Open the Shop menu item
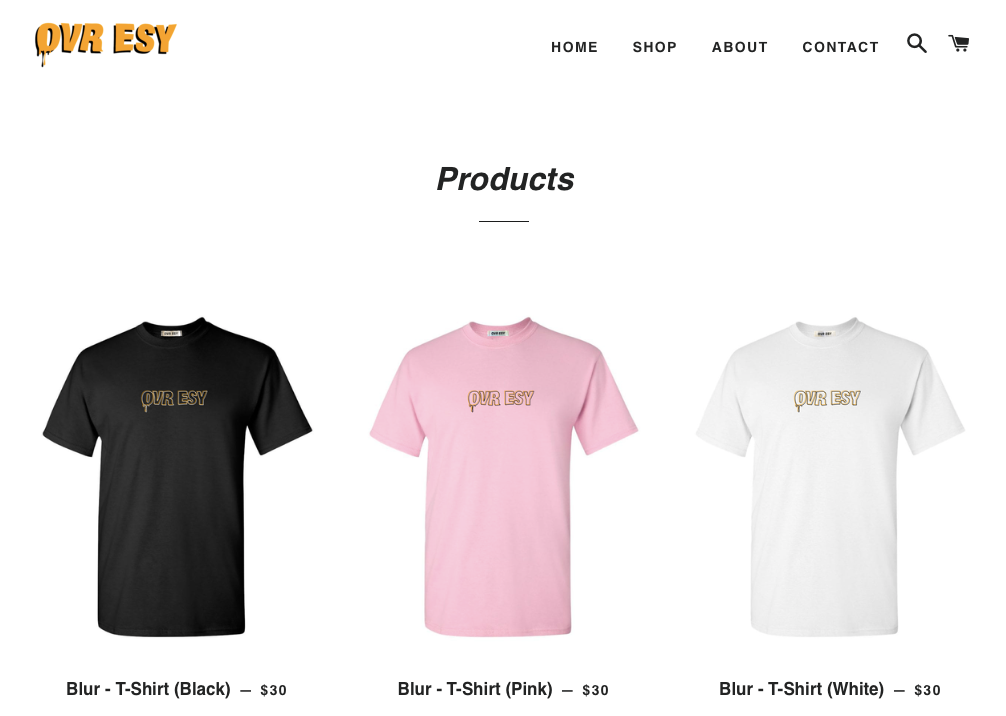The height and width of the screenshot is (716, 1006). pos(654,47)
